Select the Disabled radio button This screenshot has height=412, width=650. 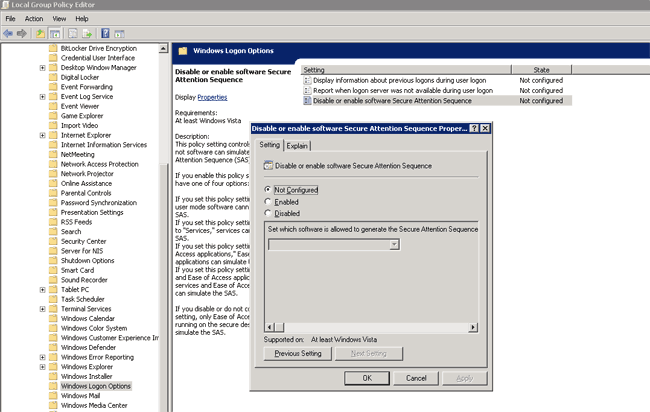click(268, 212)
